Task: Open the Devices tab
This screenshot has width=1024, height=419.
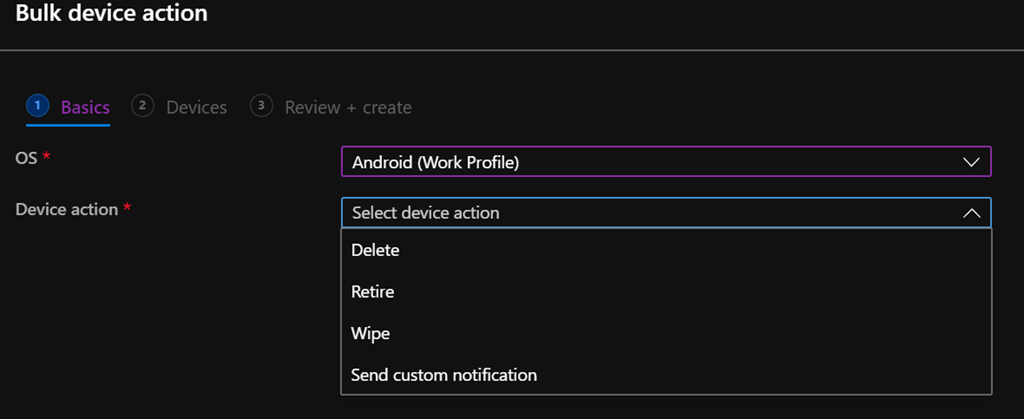Action: (196, 107)
